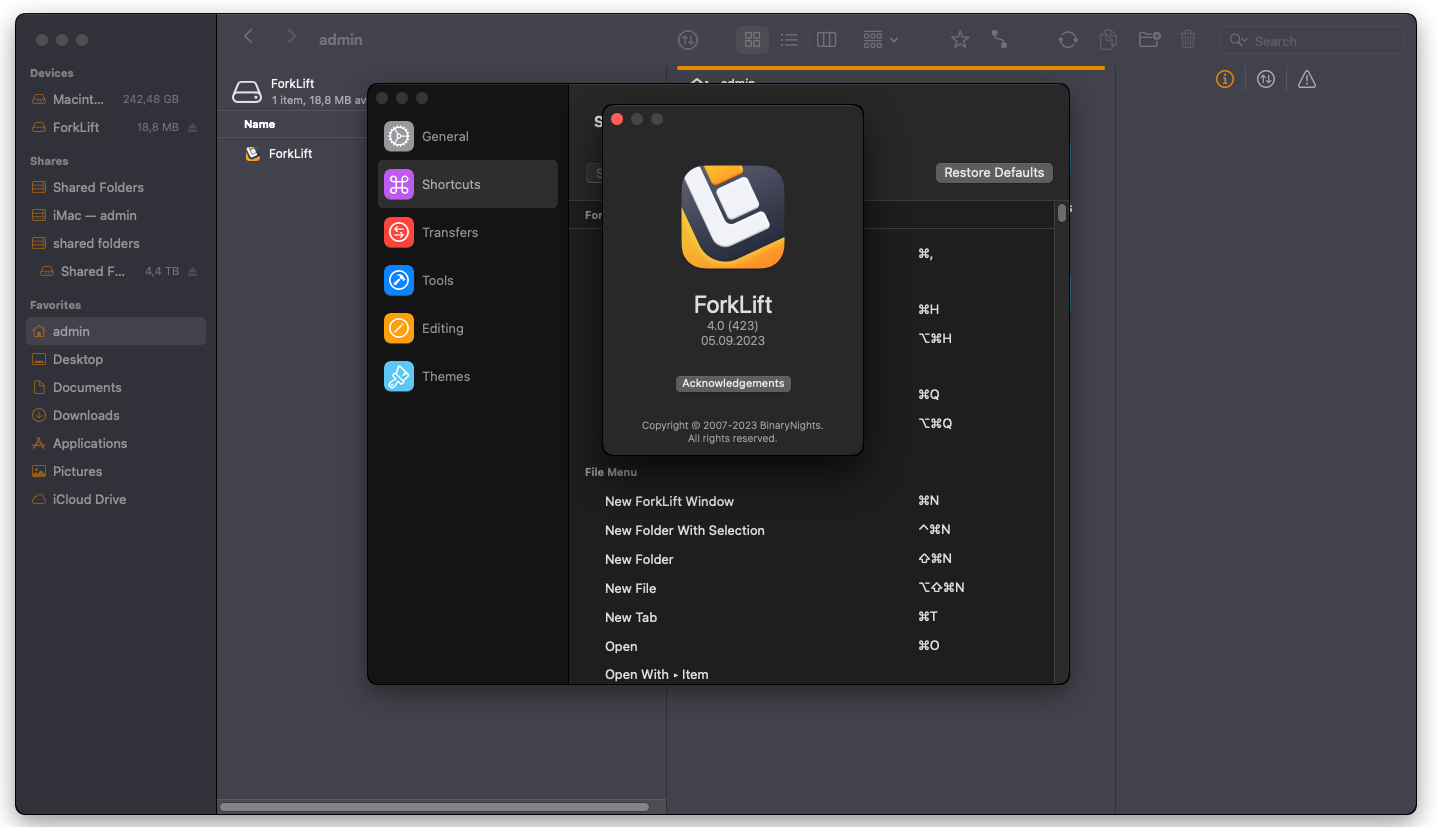Switch to list view
The width and height of the screenshot is (1437, 827).
click(789, 40)
